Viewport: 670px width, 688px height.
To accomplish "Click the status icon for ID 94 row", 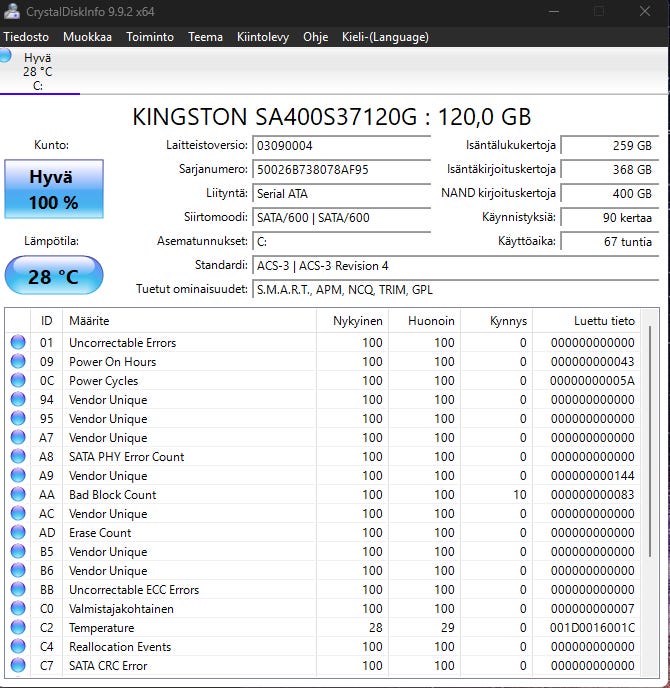I will pyautogui.click(x=18, y=399).
